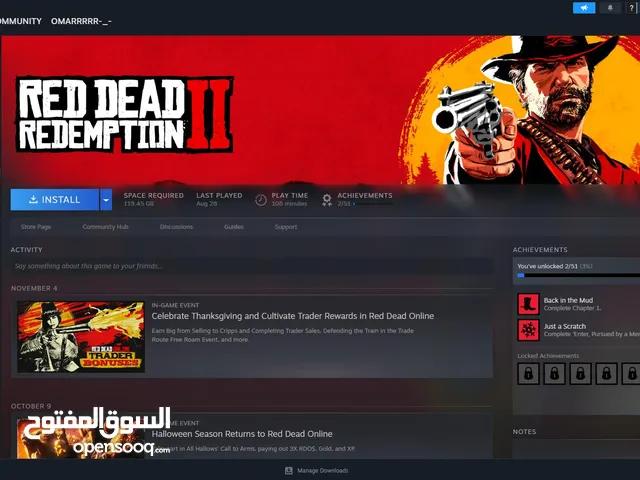Open the Halloween Season Returns article

click(242, 434)
